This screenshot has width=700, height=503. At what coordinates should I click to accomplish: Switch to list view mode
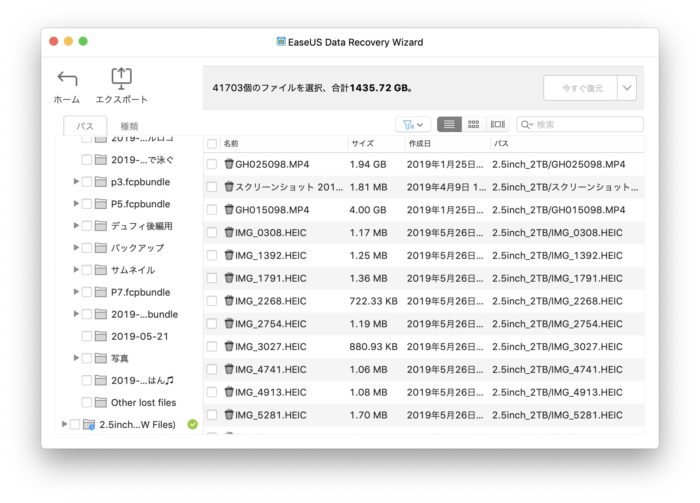coord(449,125)
